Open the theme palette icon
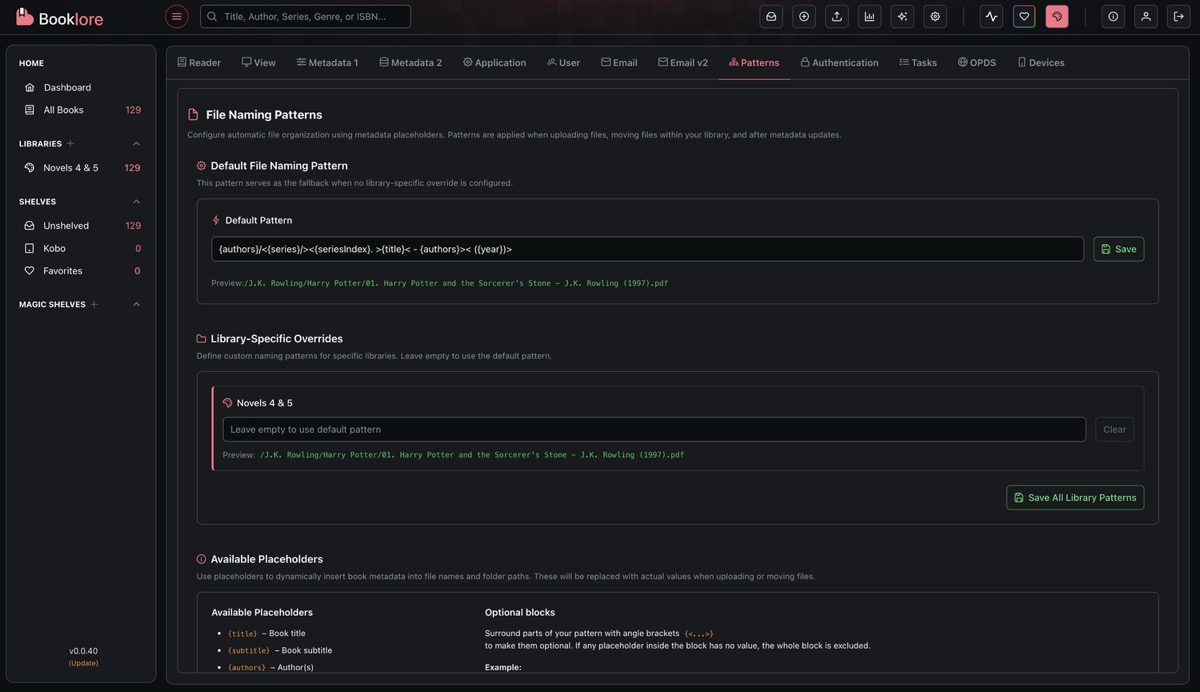This screenshot has width=1200, height=692. 1057,16
